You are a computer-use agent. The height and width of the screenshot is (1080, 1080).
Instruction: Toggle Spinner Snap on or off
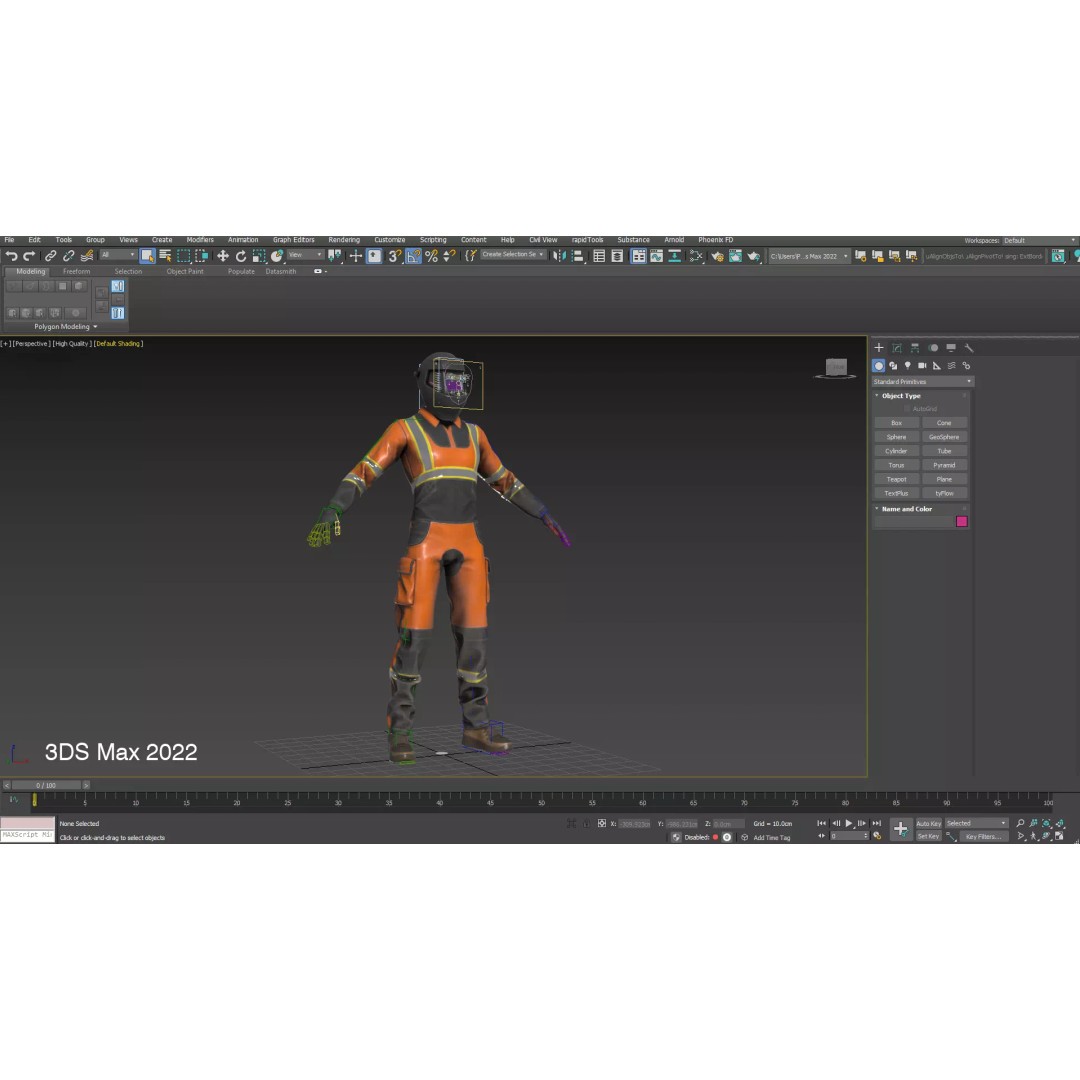click(x=449, y=256)
